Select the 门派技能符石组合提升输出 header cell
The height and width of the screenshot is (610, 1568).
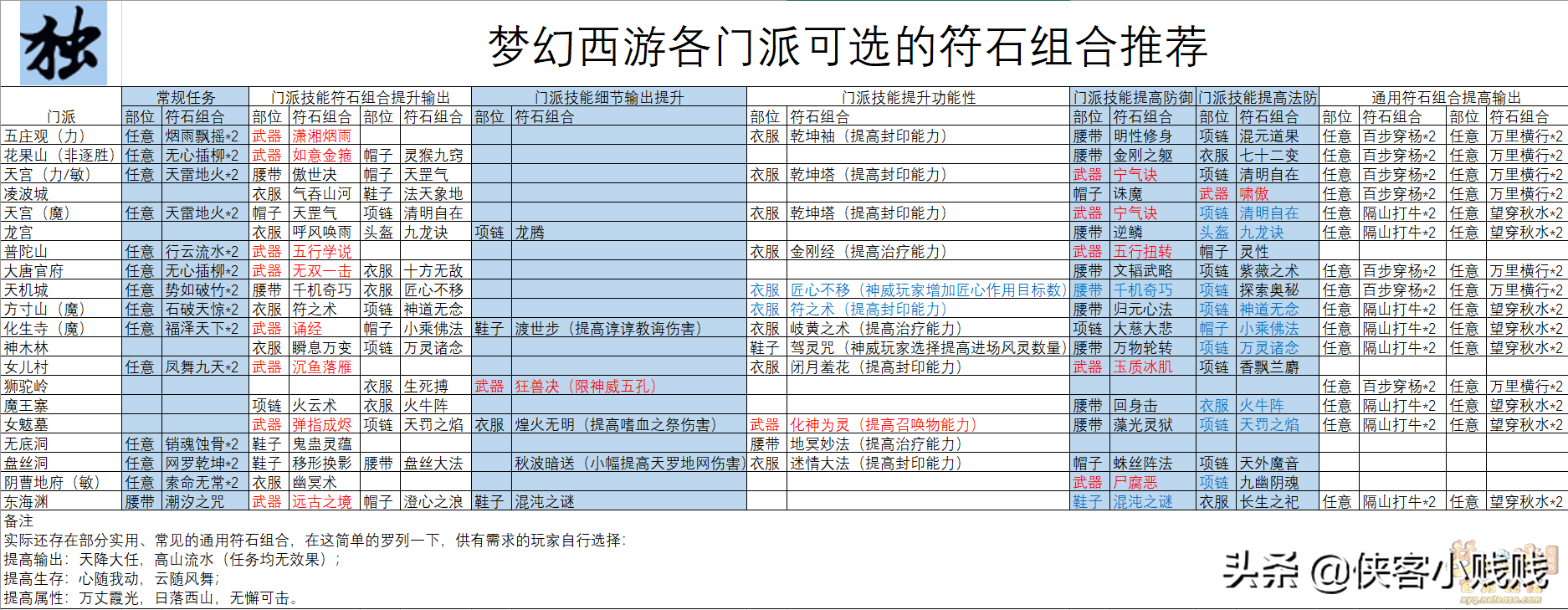tap(361, 97)
